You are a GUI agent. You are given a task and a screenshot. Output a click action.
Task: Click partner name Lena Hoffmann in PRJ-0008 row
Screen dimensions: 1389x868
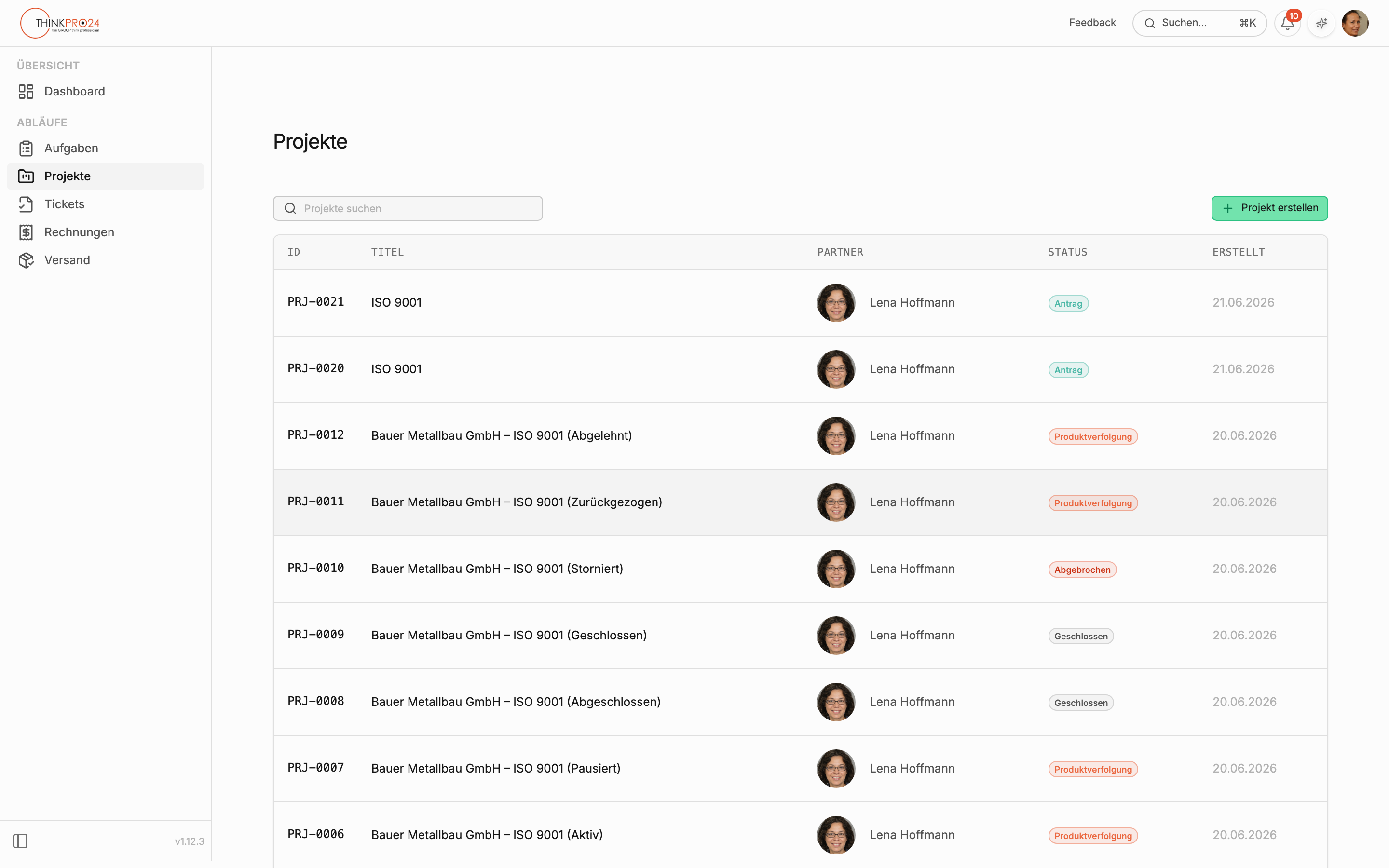click(x=912, y=702)
